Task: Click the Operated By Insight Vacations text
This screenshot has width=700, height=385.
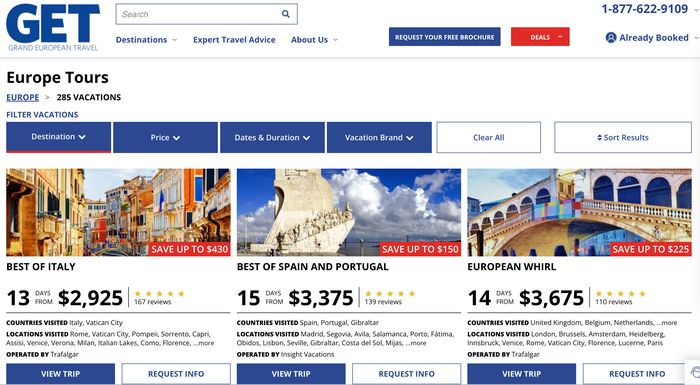Action: tap(285, 354)
